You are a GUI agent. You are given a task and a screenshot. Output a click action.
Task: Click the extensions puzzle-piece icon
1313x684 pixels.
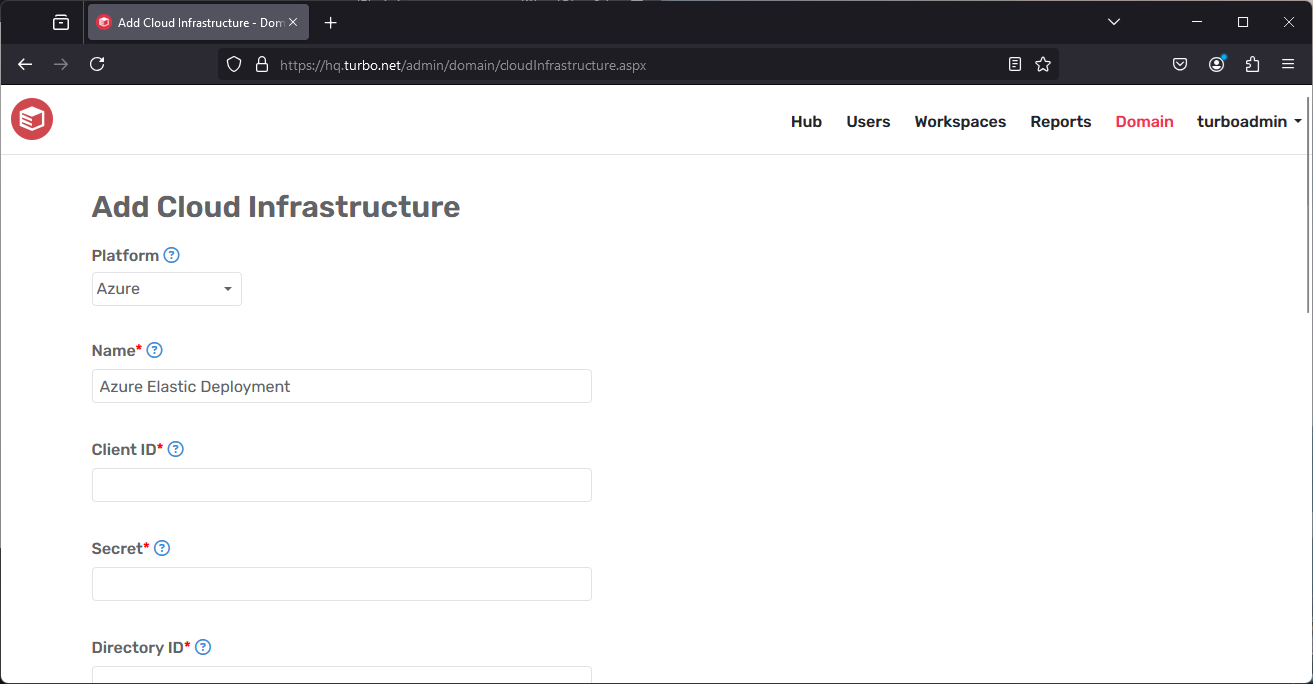click(1252, 64)
